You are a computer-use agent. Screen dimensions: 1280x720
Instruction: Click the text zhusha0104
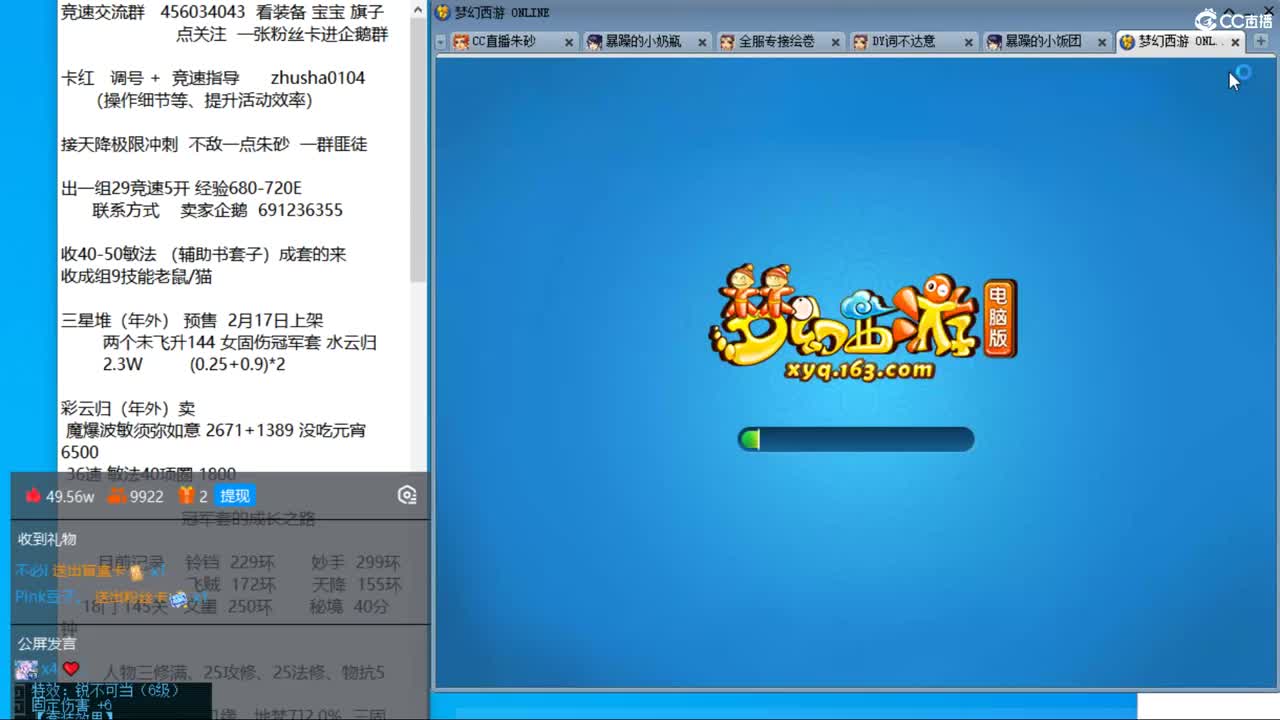tap(318, 78)
